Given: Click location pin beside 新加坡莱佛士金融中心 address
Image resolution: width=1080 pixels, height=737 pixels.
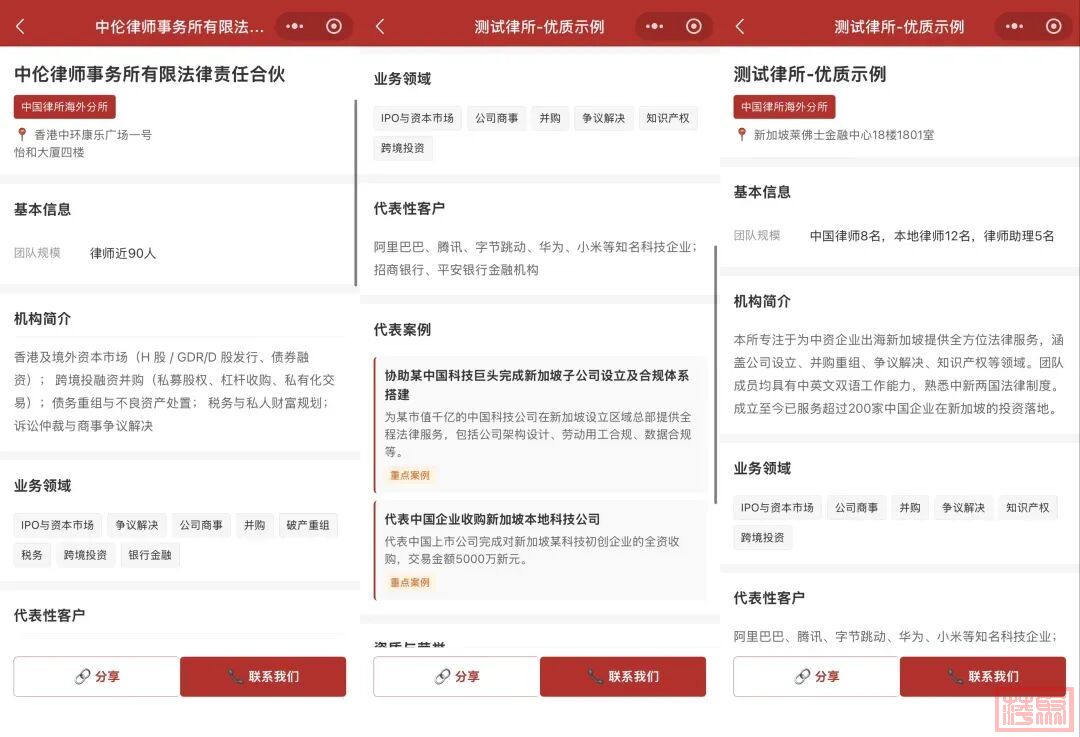Looking at the screenshot, I should (742, 134).
